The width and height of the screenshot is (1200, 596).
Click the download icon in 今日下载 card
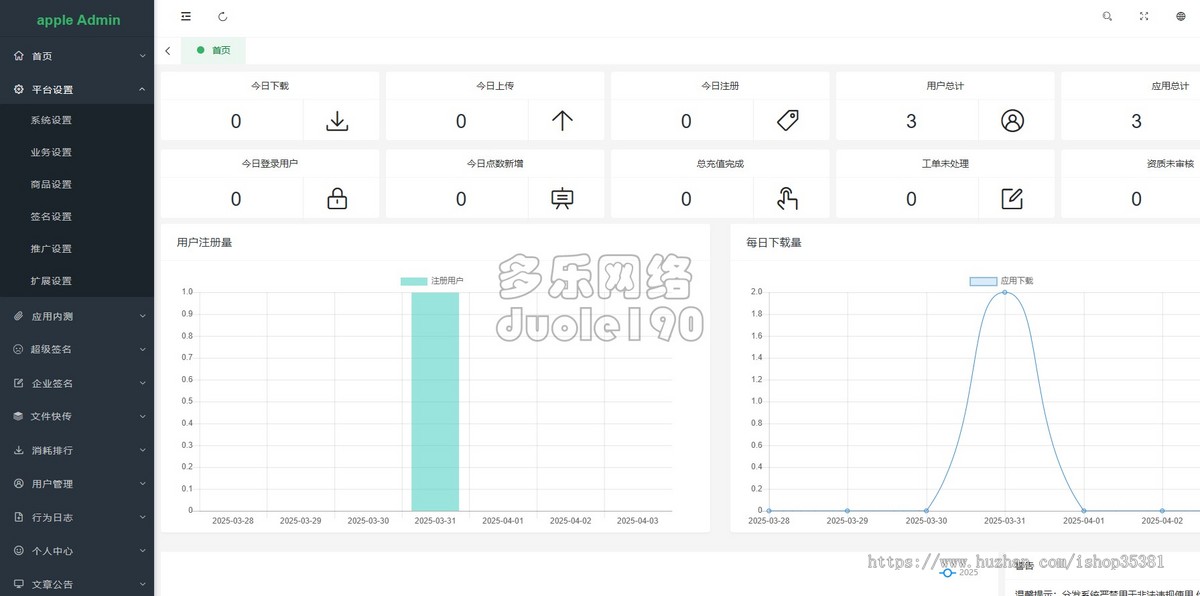[338, 121]
